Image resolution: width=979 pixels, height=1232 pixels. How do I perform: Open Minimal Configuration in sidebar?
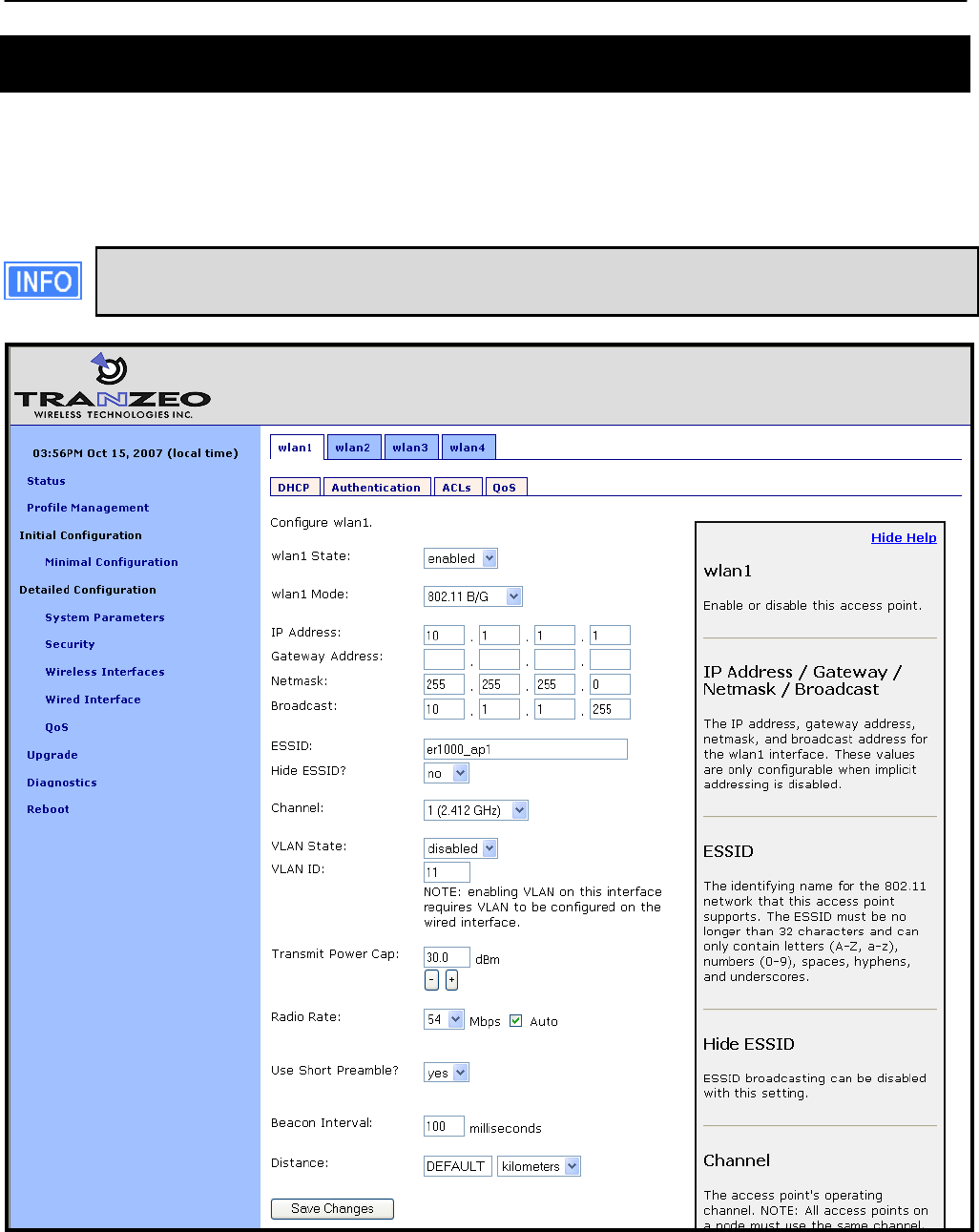pyautogui.click(x=112, y=562)
